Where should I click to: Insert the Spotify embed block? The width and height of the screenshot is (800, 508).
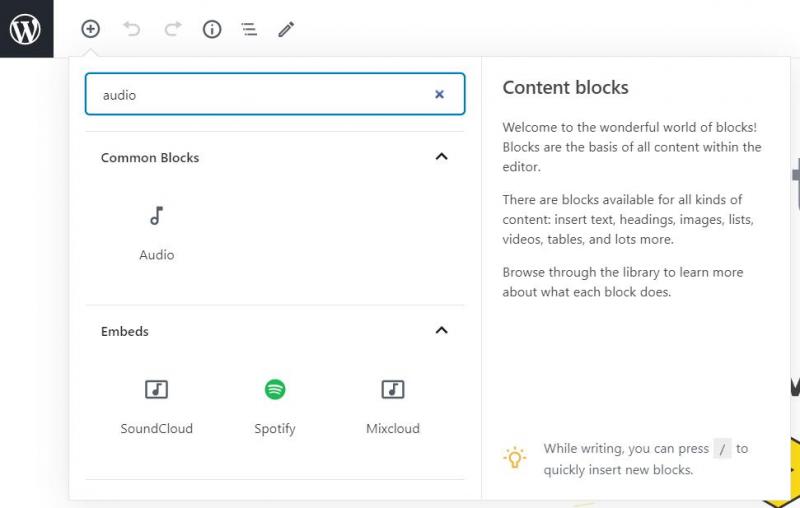pos(275,406)
